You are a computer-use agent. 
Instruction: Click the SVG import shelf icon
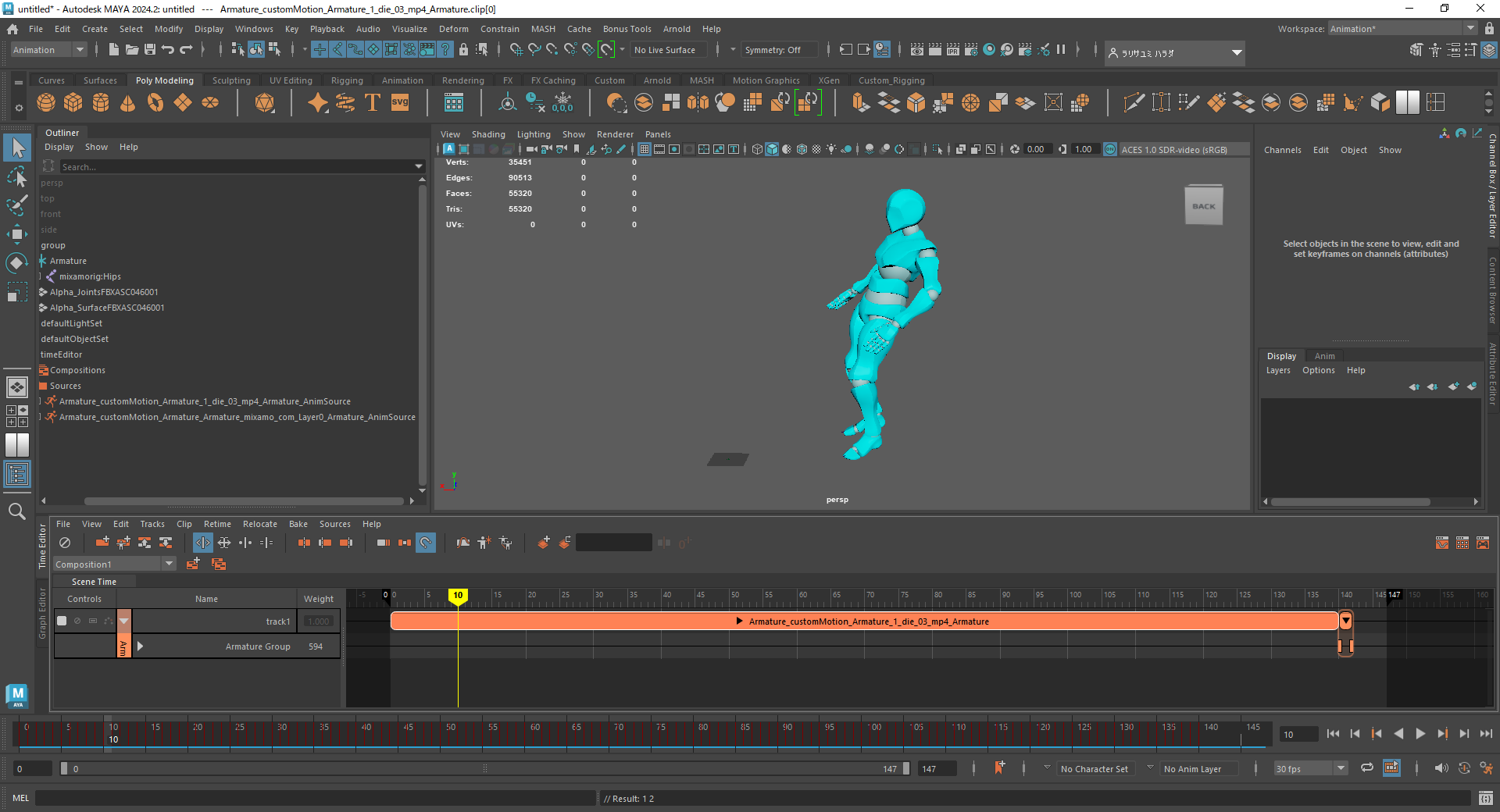[x=400, y=102]
